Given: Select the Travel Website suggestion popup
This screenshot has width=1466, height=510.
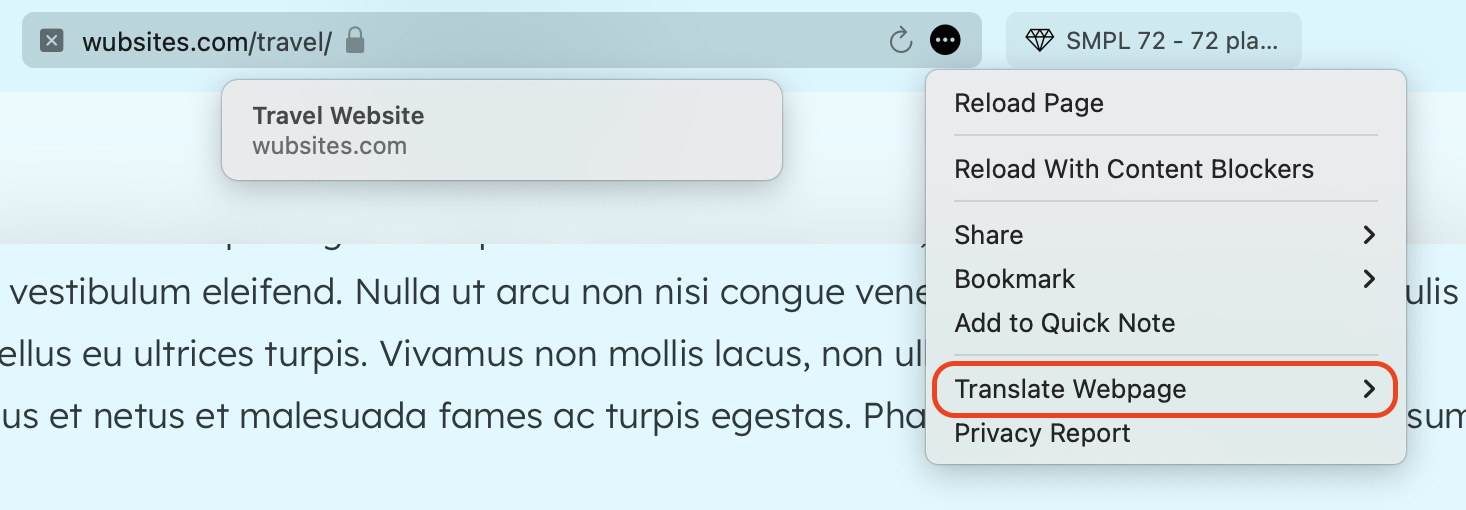Looking at the screenshot, I should (501, 130).
